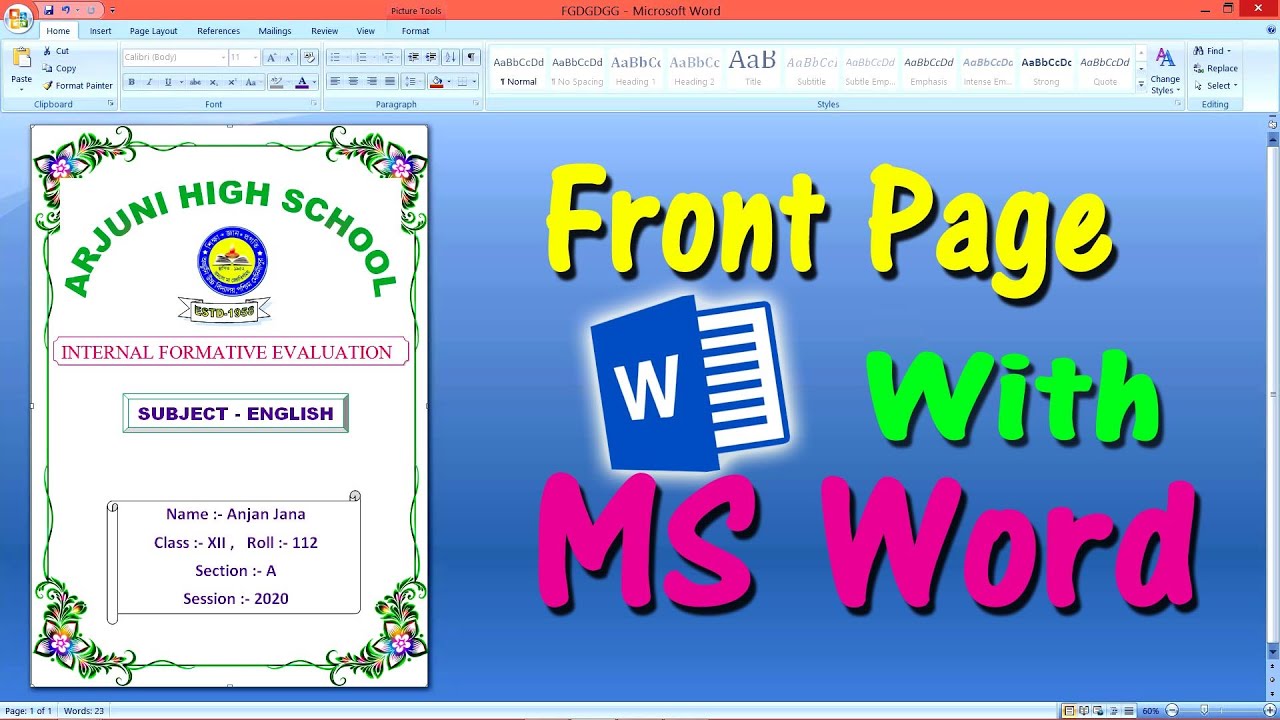This screenshot has height=720, width=1280.
Task: Open the Select dropdown in Editing
Action: (x=1216, y=85)
